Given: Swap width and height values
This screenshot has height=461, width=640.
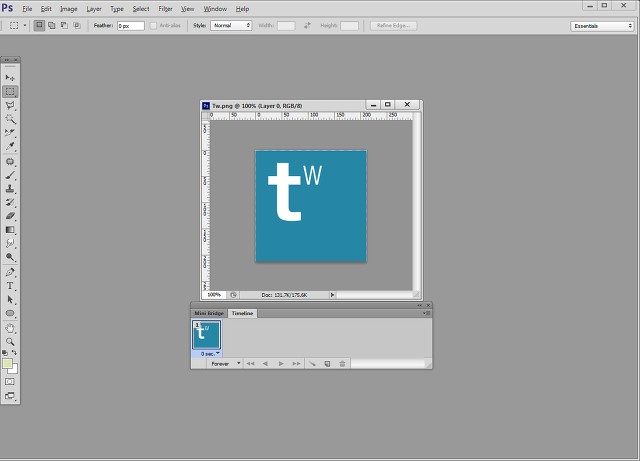Looking at the screenshot, I should pos(307,25).
